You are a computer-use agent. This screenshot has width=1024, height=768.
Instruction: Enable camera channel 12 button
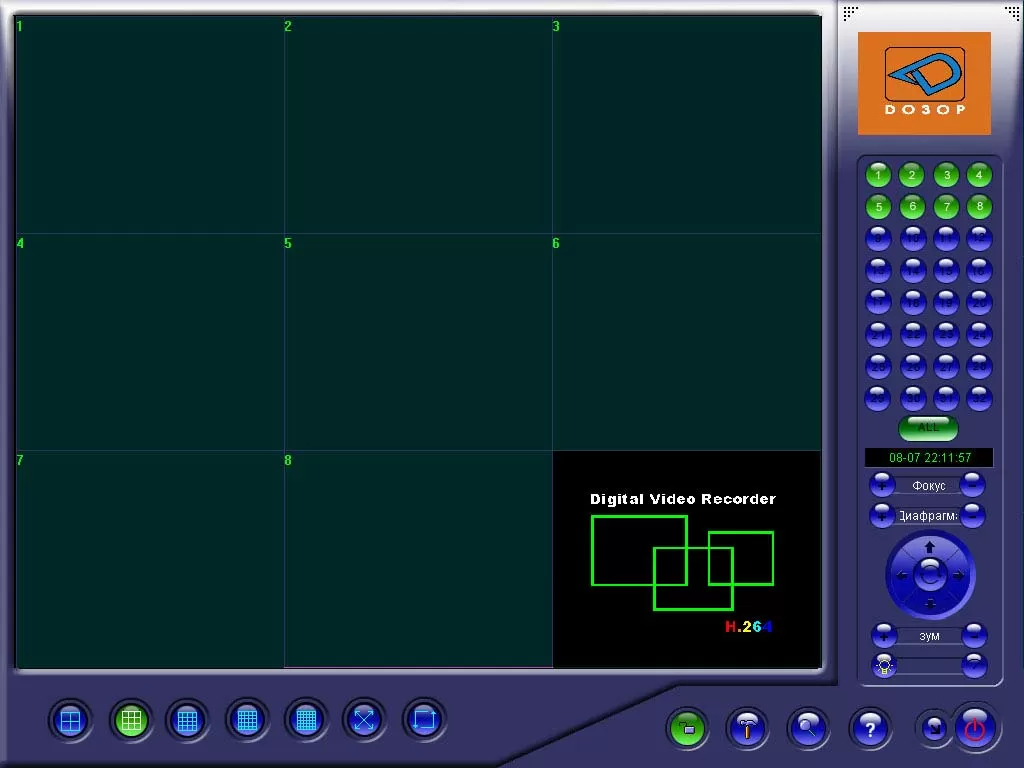click(x=979, y=238)
